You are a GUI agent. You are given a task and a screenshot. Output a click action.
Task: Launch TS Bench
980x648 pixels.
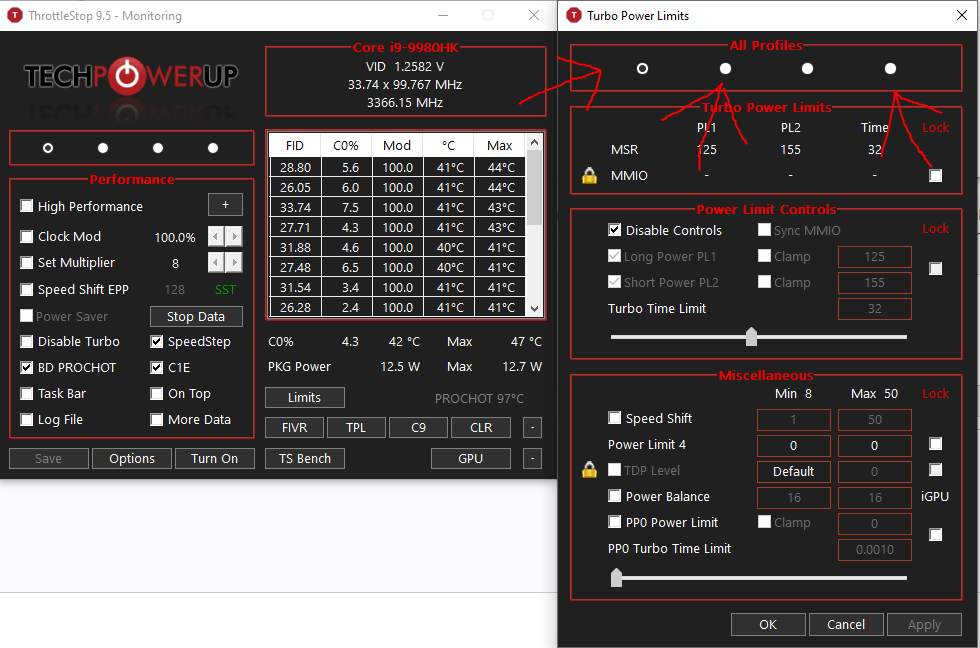[305, 459]
